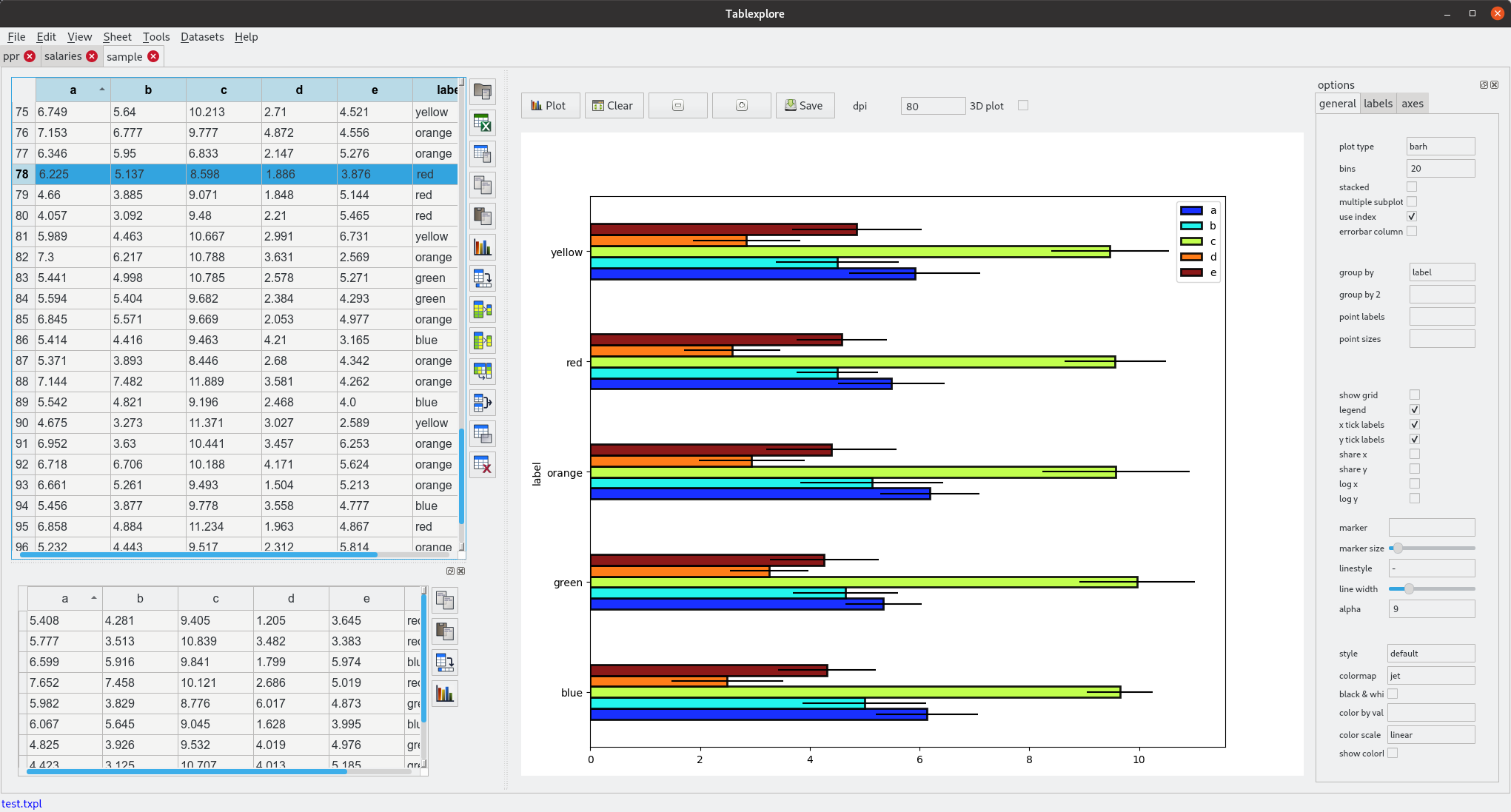Screen dimensions: 1511x812
Task: Switch to the axes options tab
Action: (x=1412, y=104)
